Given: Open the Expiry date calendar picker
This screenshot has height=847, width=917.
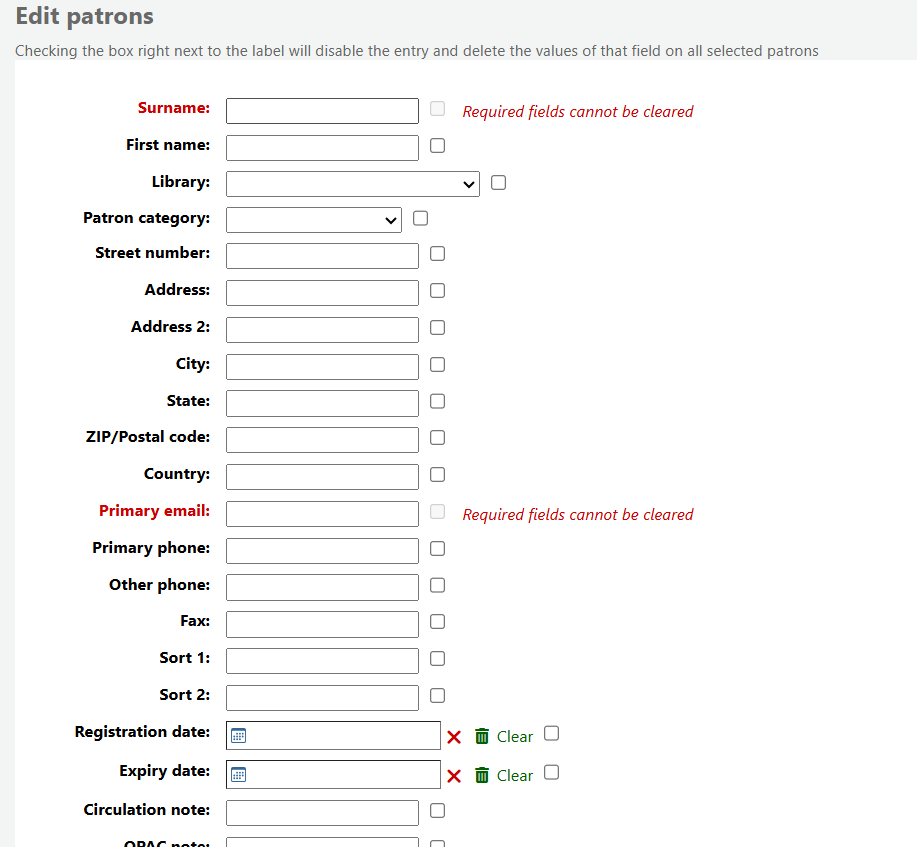Looking at the screenshot, I should pyautogui.click(x=239, y=775).
